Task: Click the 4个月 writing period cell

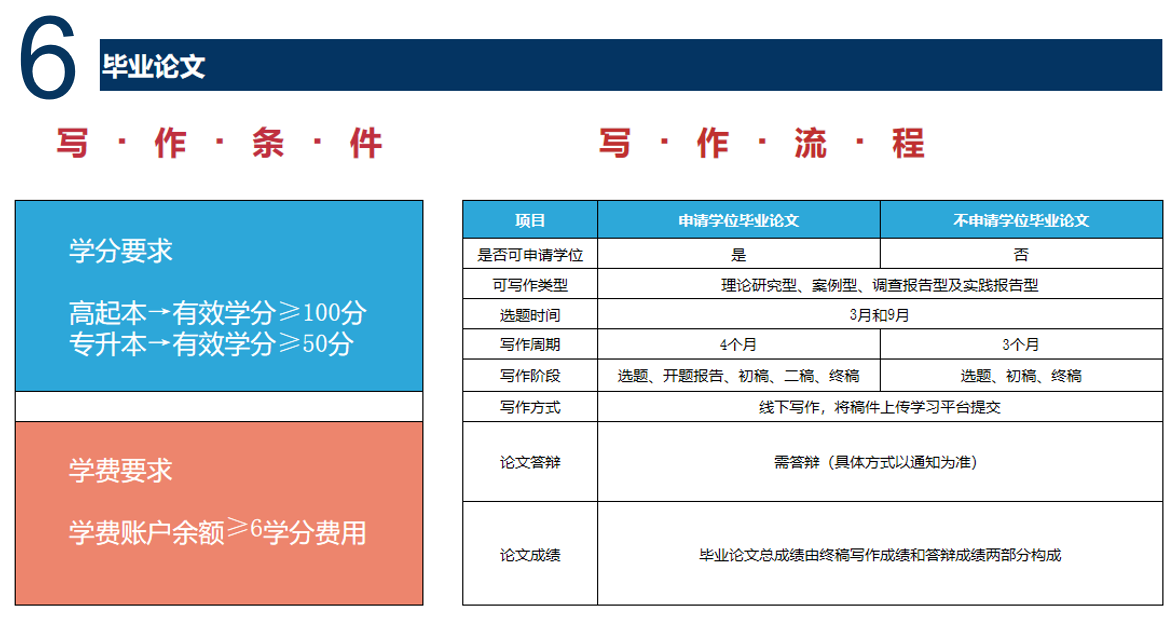Action: [x=738, y=345]
